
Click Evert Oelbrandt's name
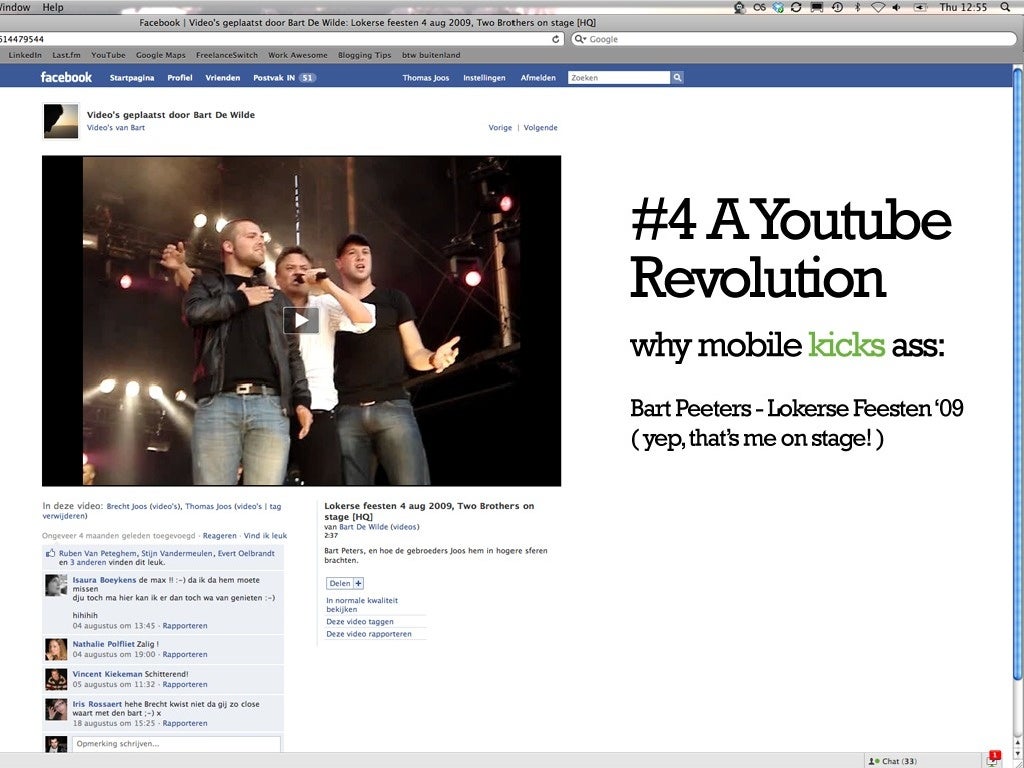click(246, 553)
